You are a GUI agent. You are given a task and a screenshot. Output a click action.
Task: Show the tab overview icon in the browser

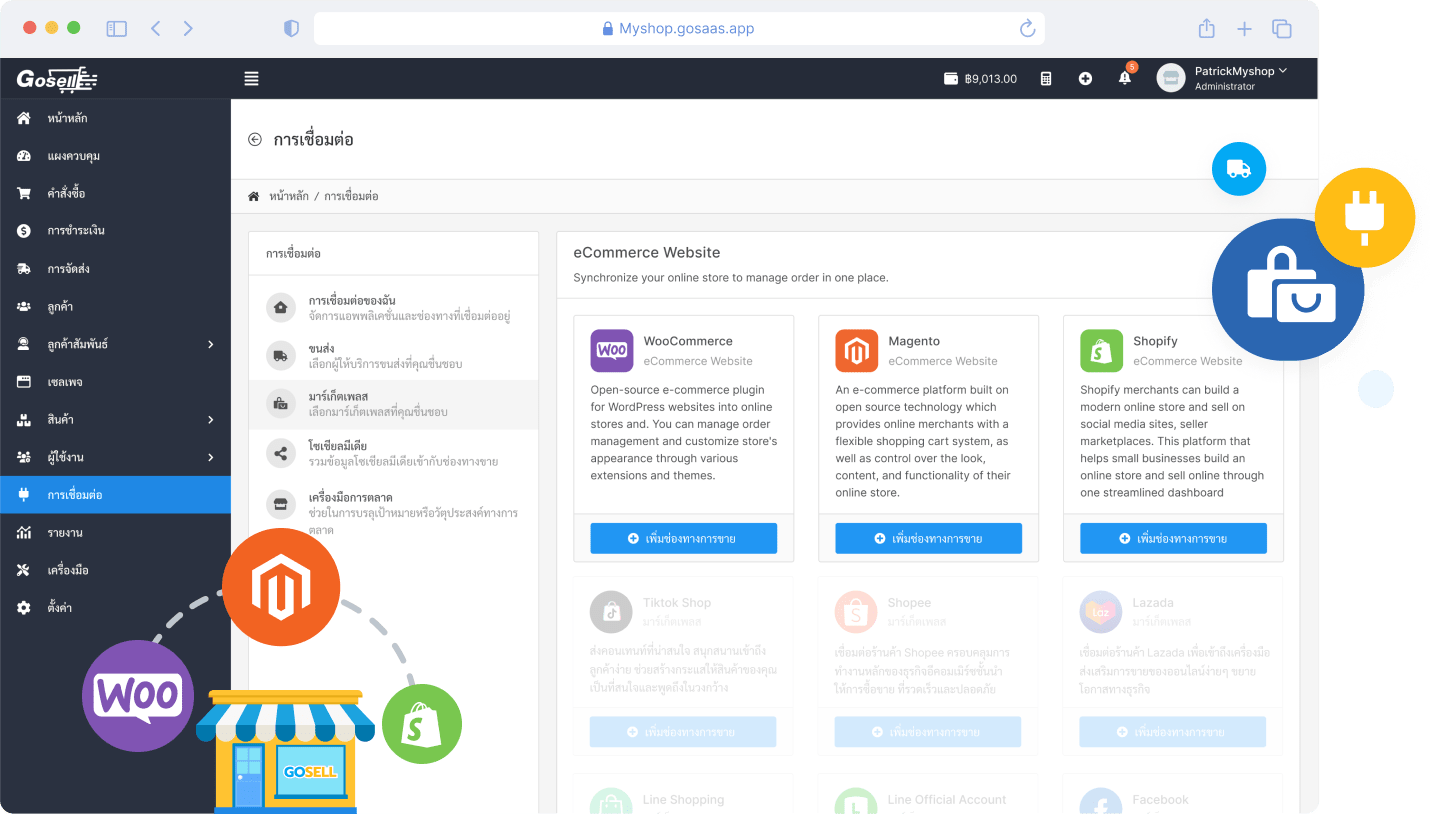click(x=1282, y=29)
